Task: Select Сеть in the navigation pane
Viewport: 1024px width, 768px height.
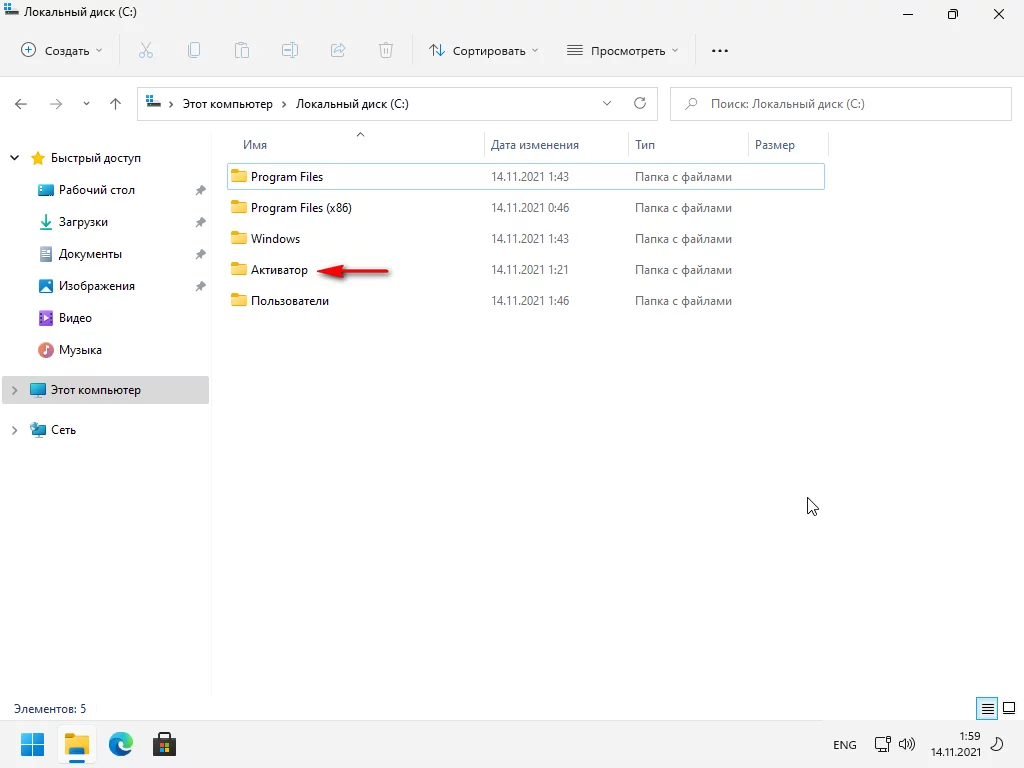Action: coord(63,430)
